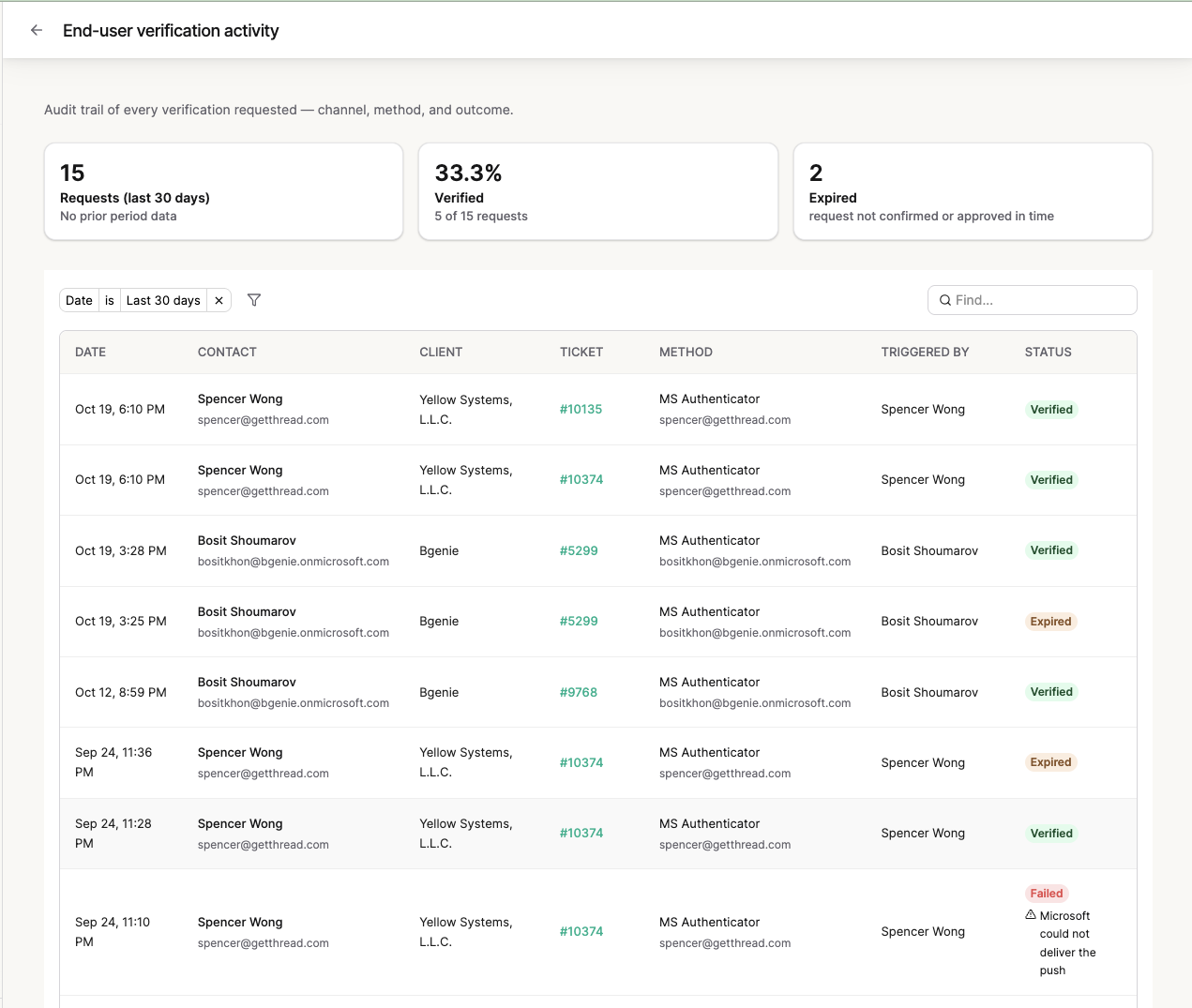1192x1008 pixels.
Task: Click the warning triangle beside the Microsoft push error
Action: (1031, 915)
